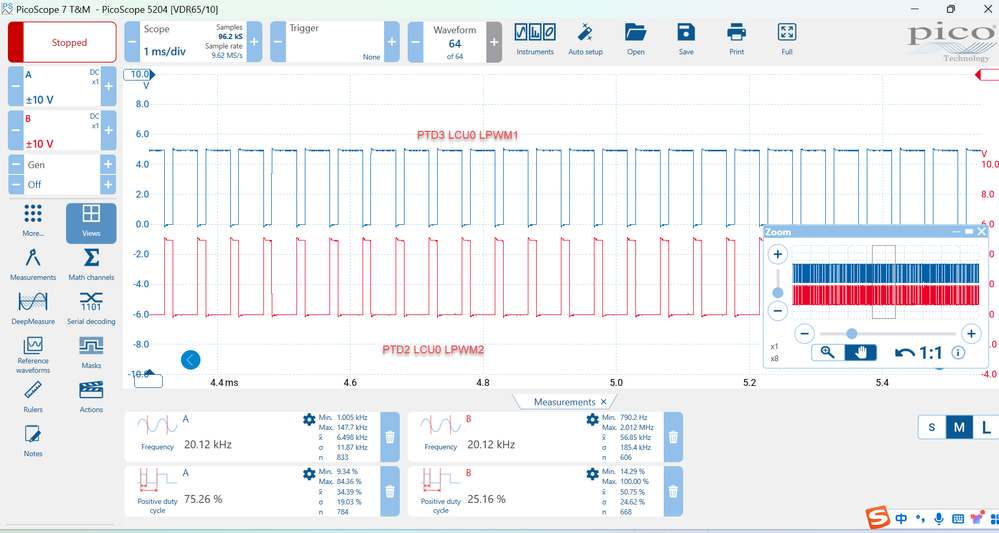This screenshot has width=999, height=533.
Task: Click the horizontal zoom slider handle
Action: point(851,333)
